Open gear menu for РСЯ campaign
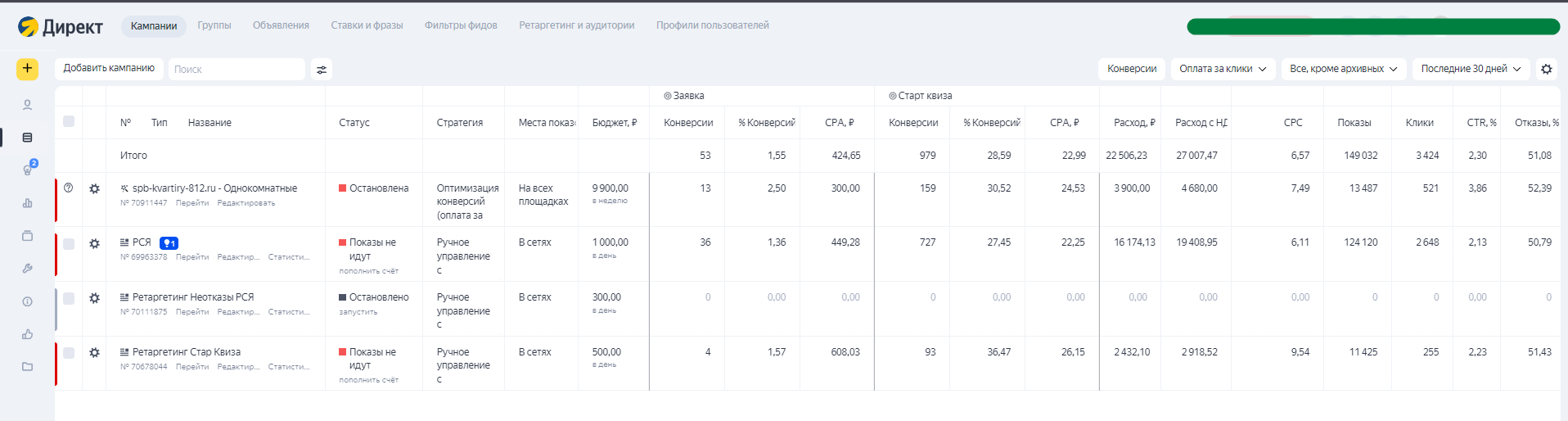1568x421 pixels. (x=95, y=243)
